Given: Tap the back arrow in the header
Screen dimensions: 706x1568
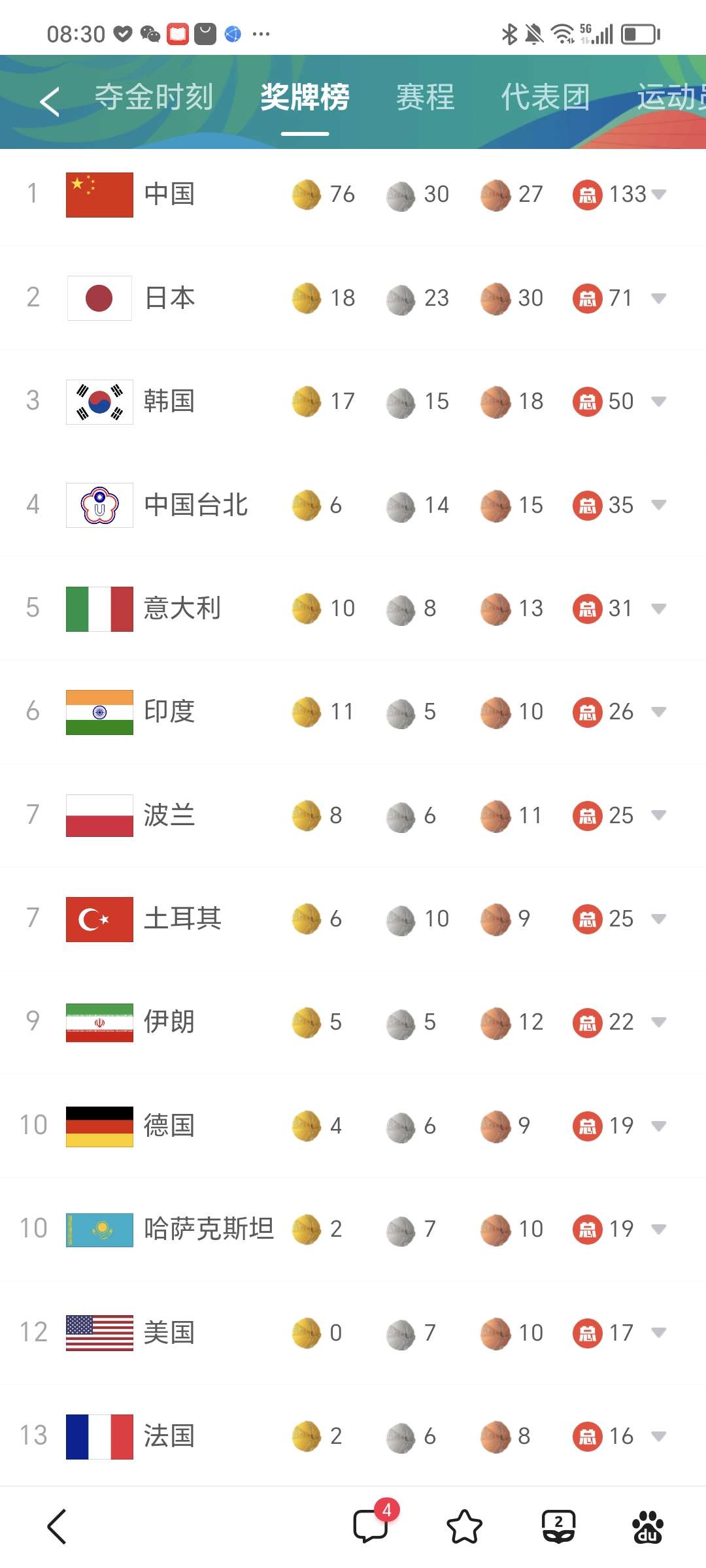Looking at the screenshot, I should 50,102.
